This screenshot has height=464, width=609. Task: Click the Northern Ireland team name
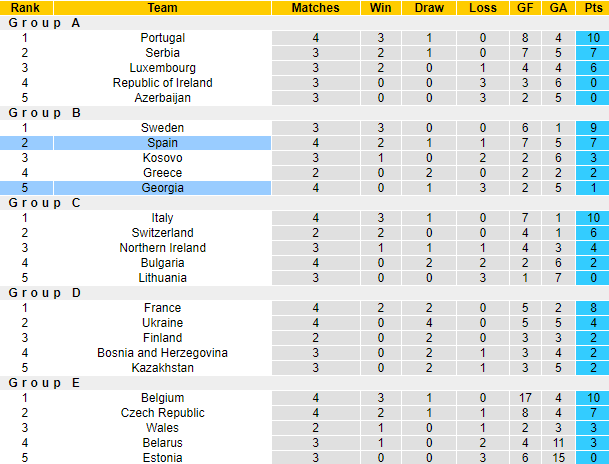(x=163, y=248)
